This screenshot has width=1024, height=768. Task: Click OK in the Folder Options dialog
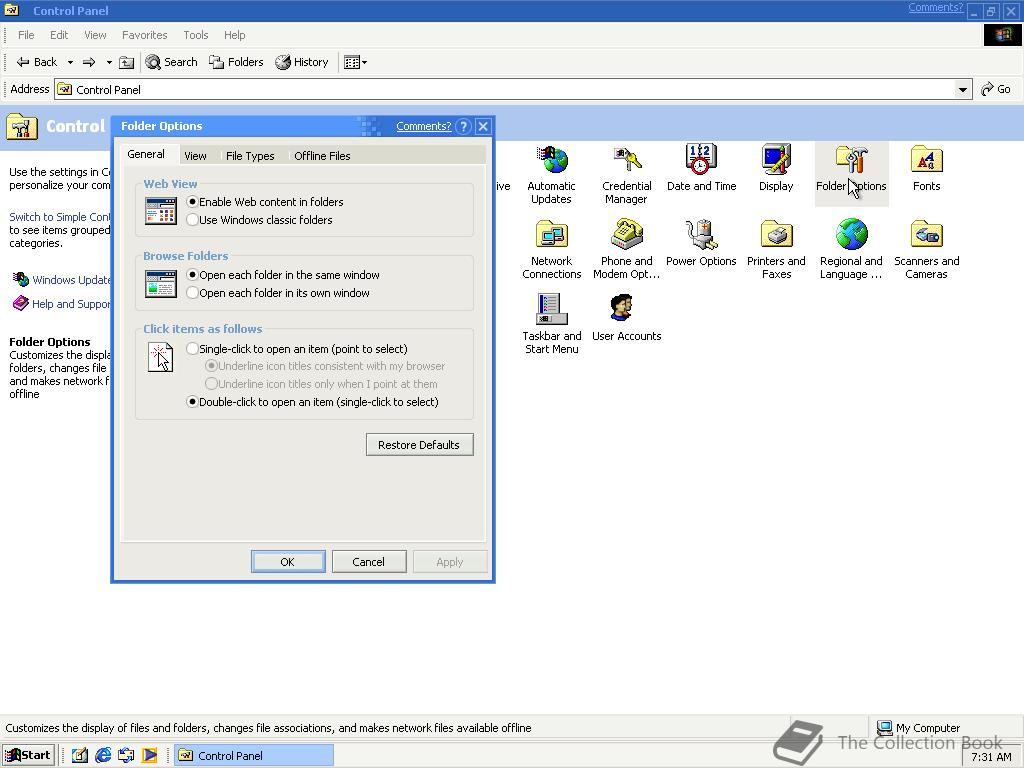pyautogui.click(x=287, y=562)
